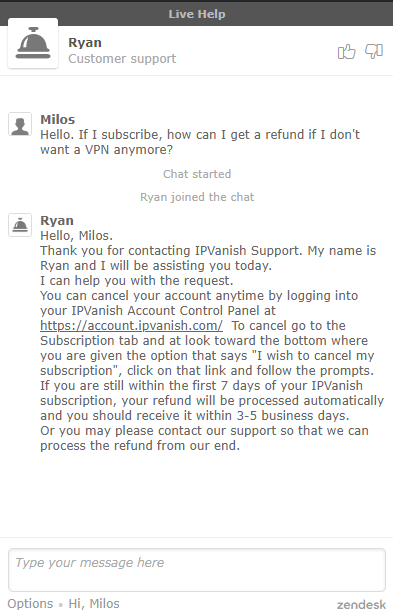
Task: Click the 'Customer support' subtitle
Action: click(122, 59)
